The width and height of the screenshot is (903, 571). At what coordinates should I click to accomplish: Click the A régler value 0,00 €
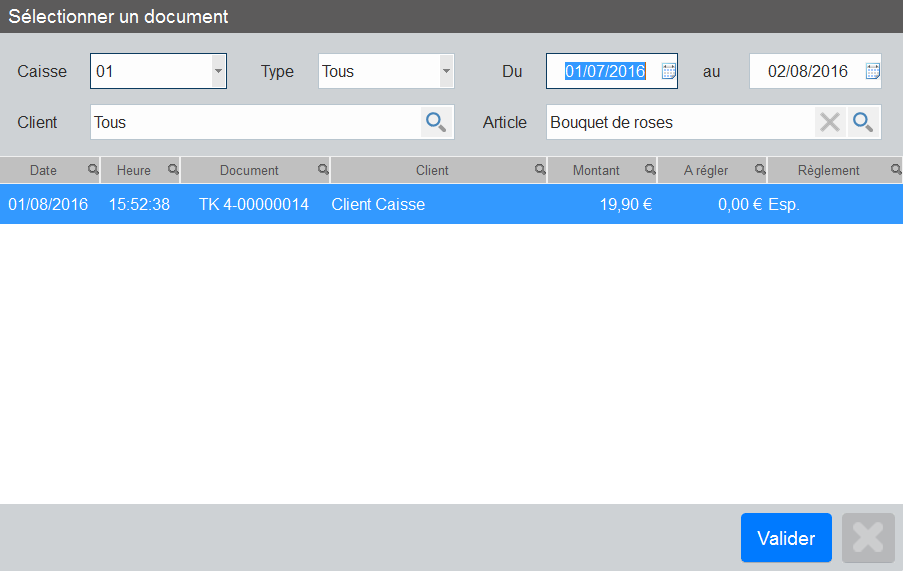pyautogui.click(x=740, y=204)
